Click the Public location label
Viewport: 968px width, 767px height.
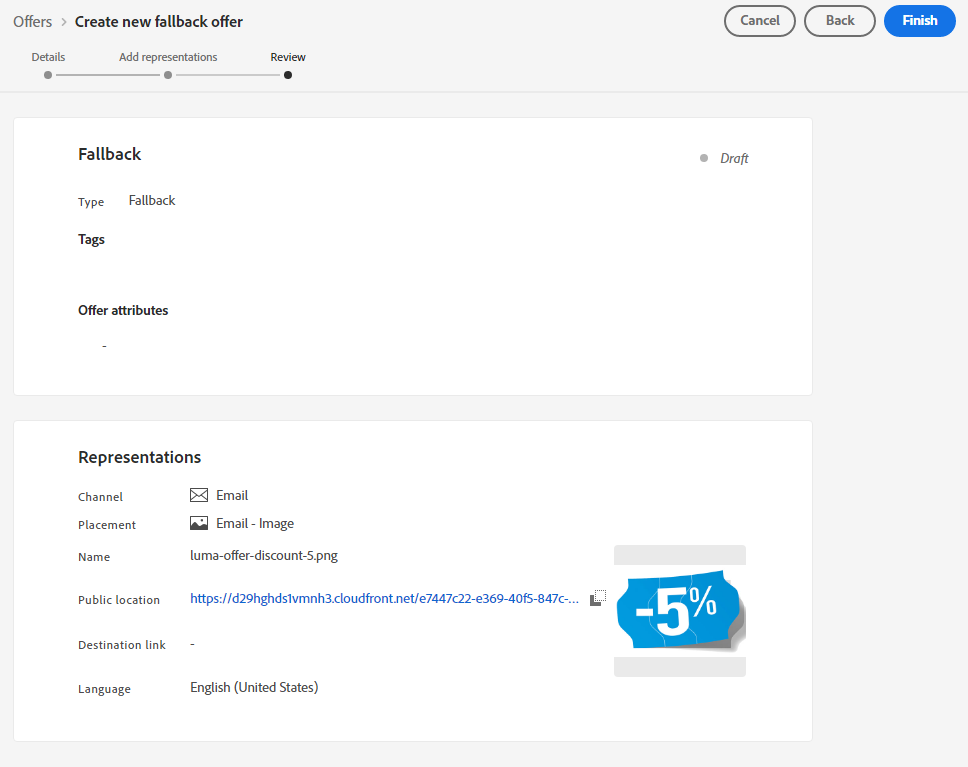(119, 600)
